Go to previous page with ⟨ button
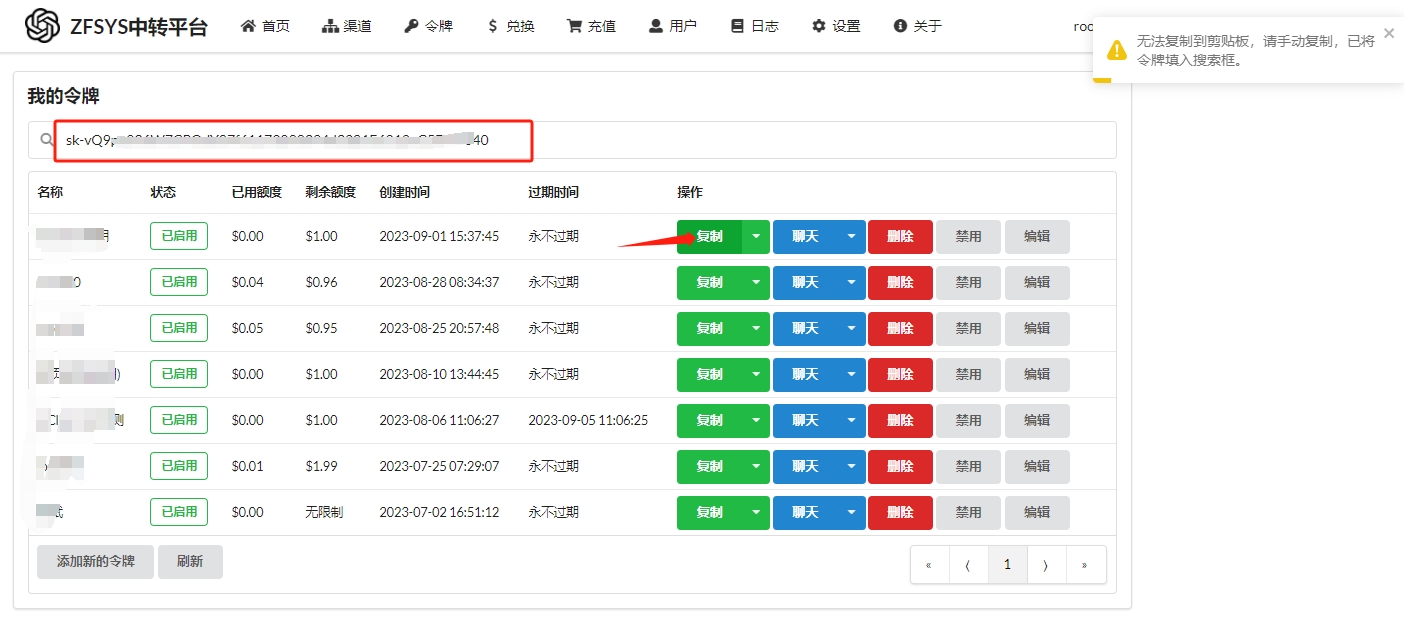The width and height of the screenshot is (1404, 624). (968, 565)
